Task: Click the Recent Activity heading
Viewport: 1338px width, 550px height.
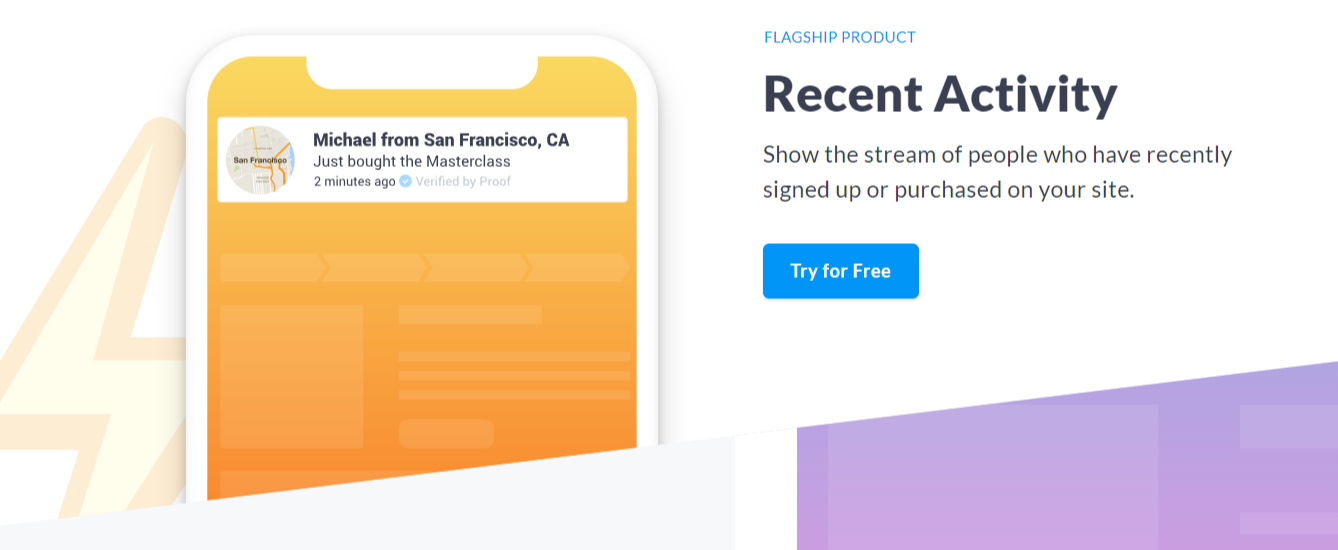Action: (x=939, y=94)
